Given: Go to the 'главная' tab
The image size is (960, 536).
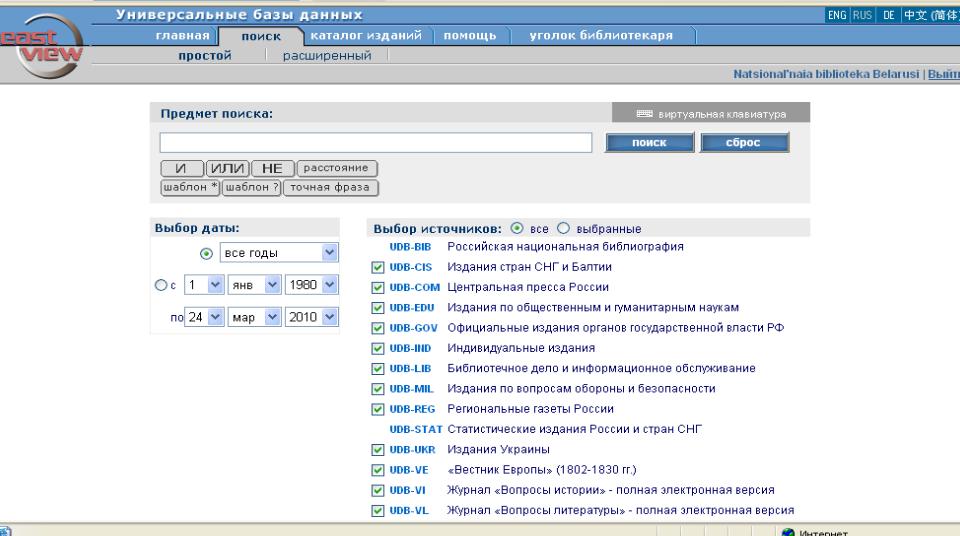Looking at the screenshot, I should pyautogui.click(x=182, y=36).
